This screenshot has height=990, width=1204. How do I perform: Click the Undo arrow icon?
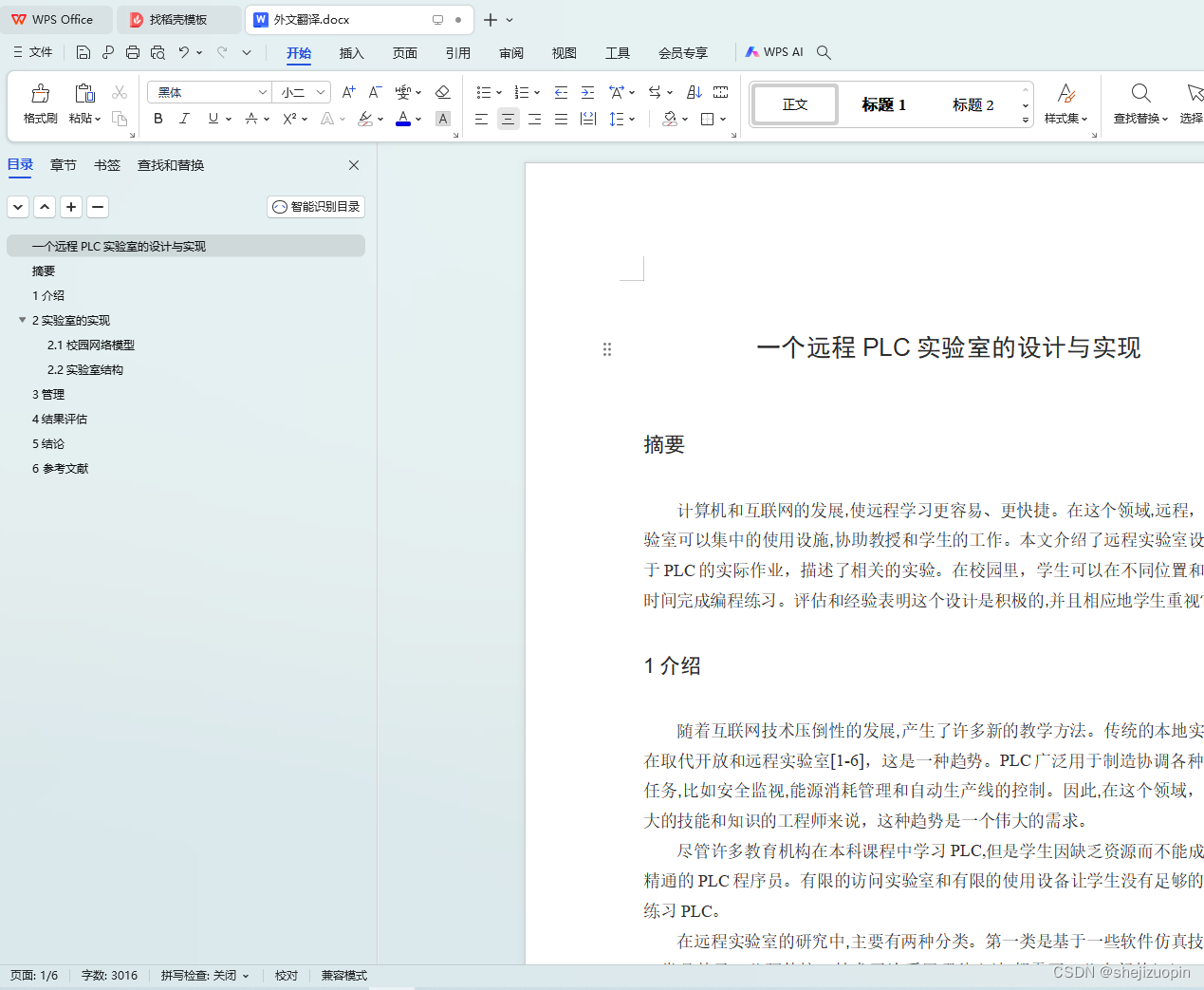(x=184, y=52)
